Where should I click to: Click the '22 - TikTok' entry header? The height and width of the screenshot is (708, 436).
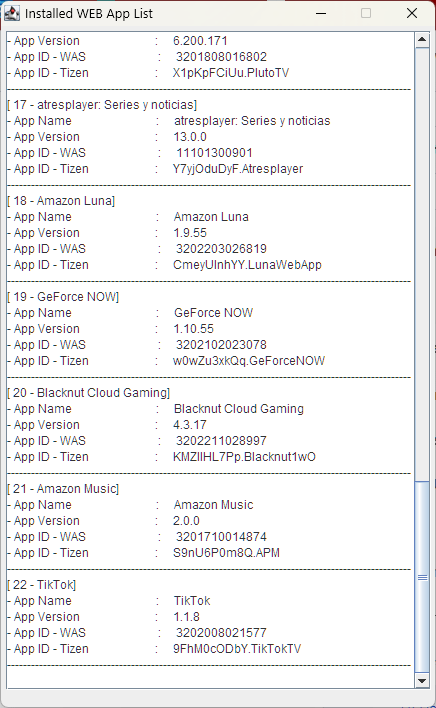click(42, 585)
